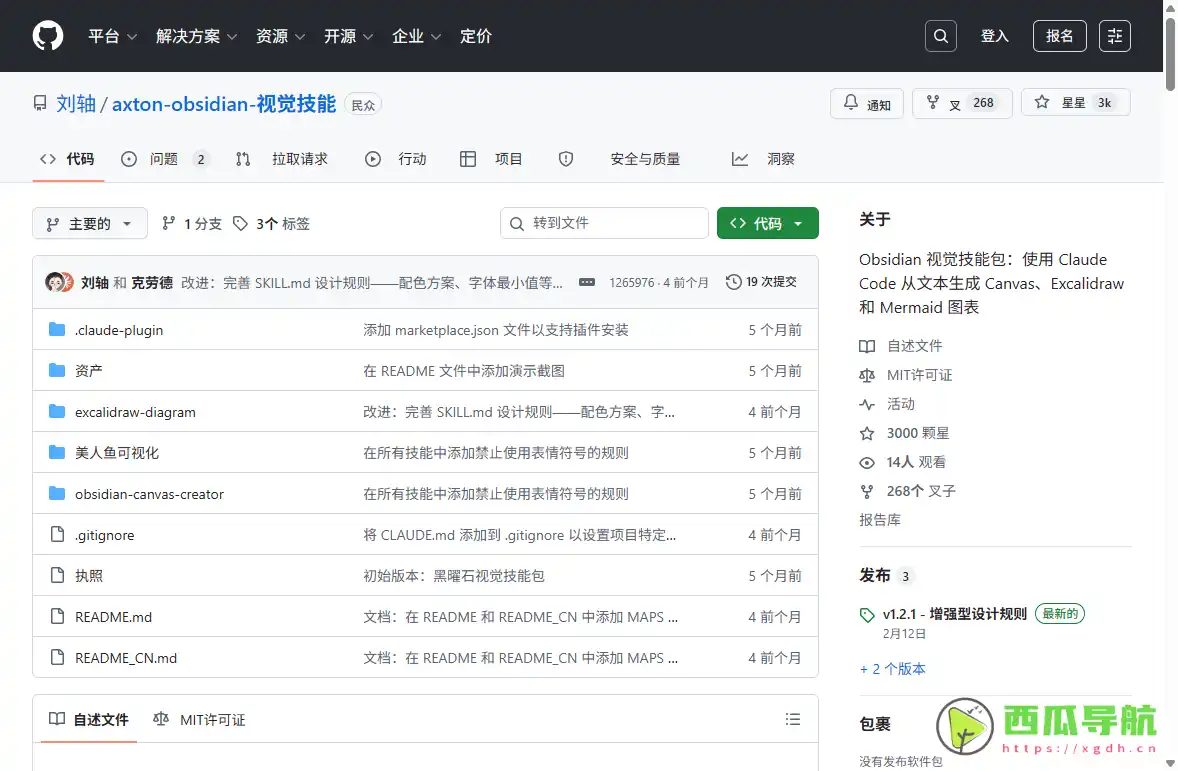Select the 自述文件 tab below file list
The width and height of the screenshot is (1178, 771).
click(89, 719)
